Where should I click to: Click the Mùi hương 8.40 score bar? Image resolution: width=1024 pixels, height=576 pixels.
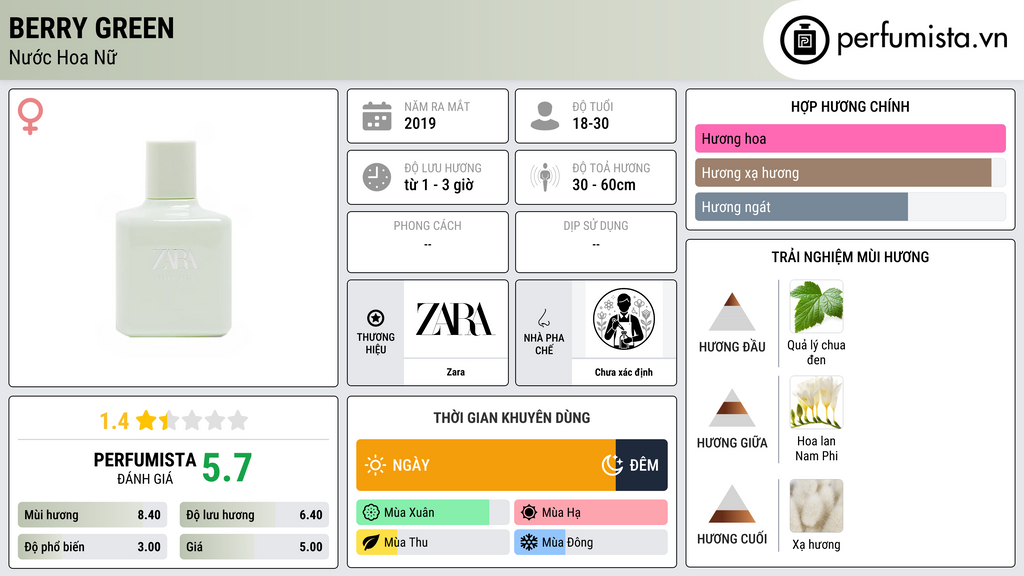point(92,515)
